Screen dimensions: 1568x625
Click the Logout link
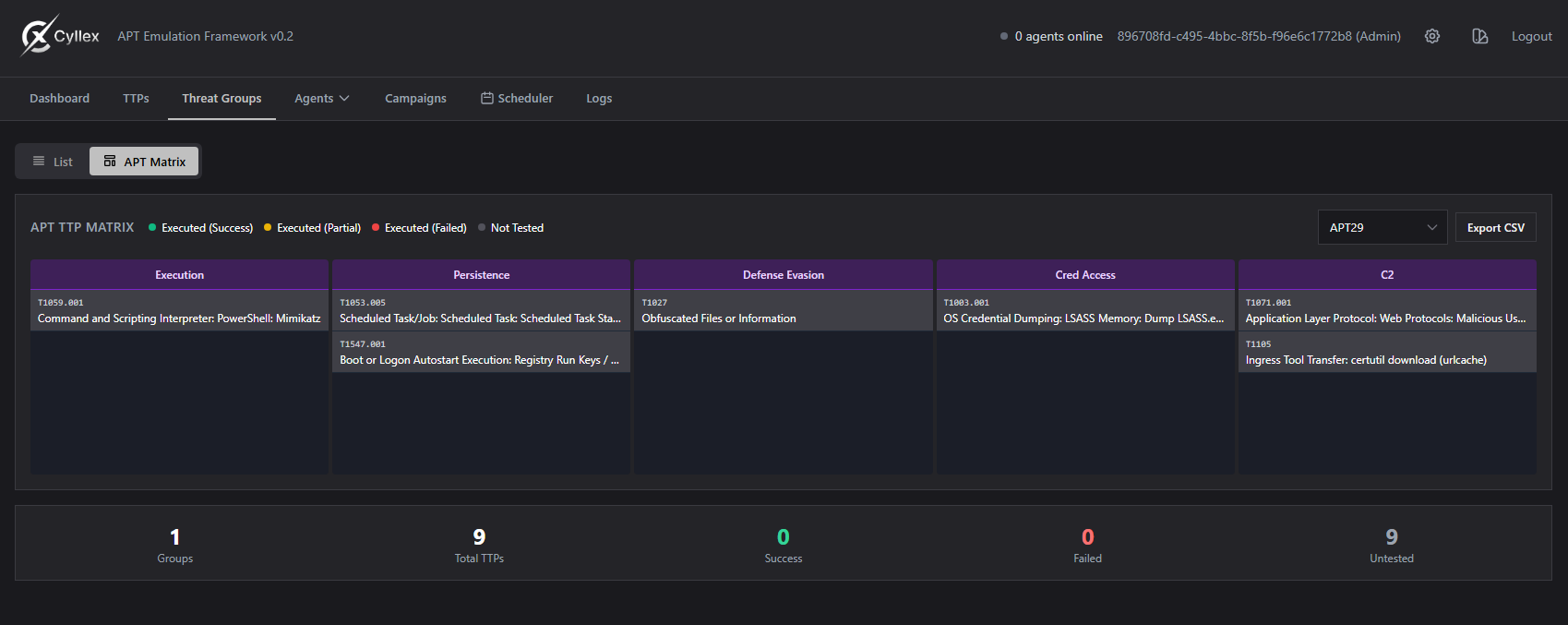(x=1531, y=37)
